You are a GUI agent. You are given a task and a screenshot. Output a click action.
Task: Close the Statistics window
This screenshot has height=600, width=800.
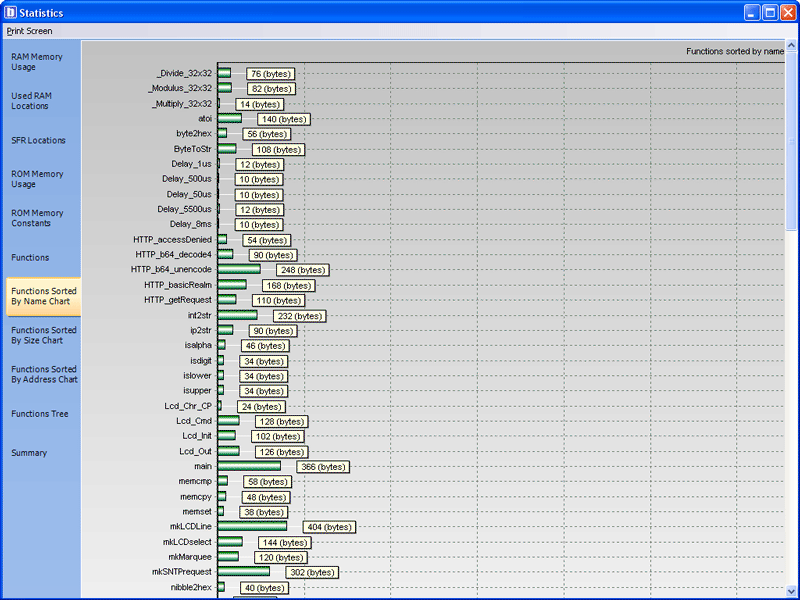[x=788, y=13]
